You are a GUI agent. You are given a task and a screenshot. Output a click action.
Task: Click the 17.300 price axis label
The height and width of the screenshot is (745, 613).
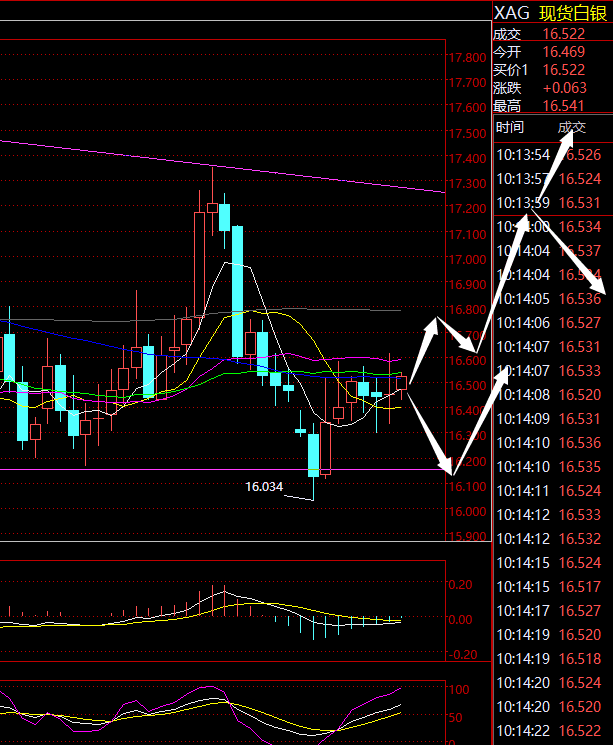(468, 184)
